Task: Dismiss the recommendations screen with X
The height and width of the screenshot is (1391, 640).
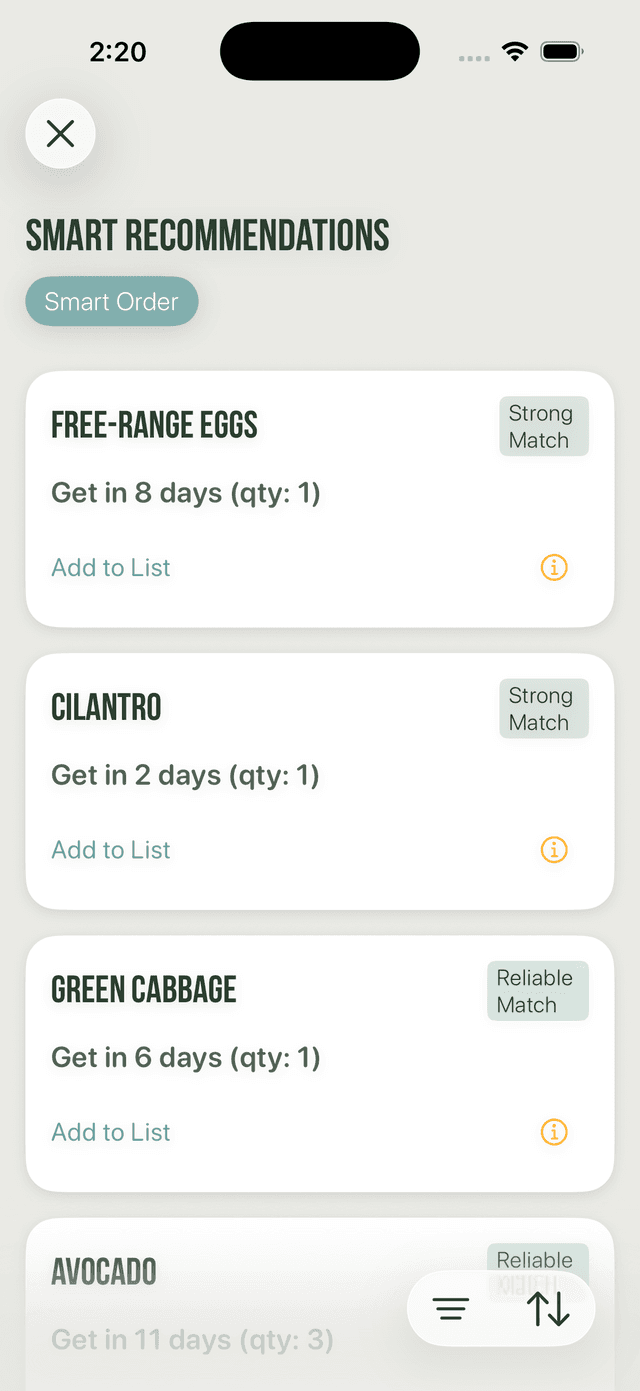Action: (60, 134)
